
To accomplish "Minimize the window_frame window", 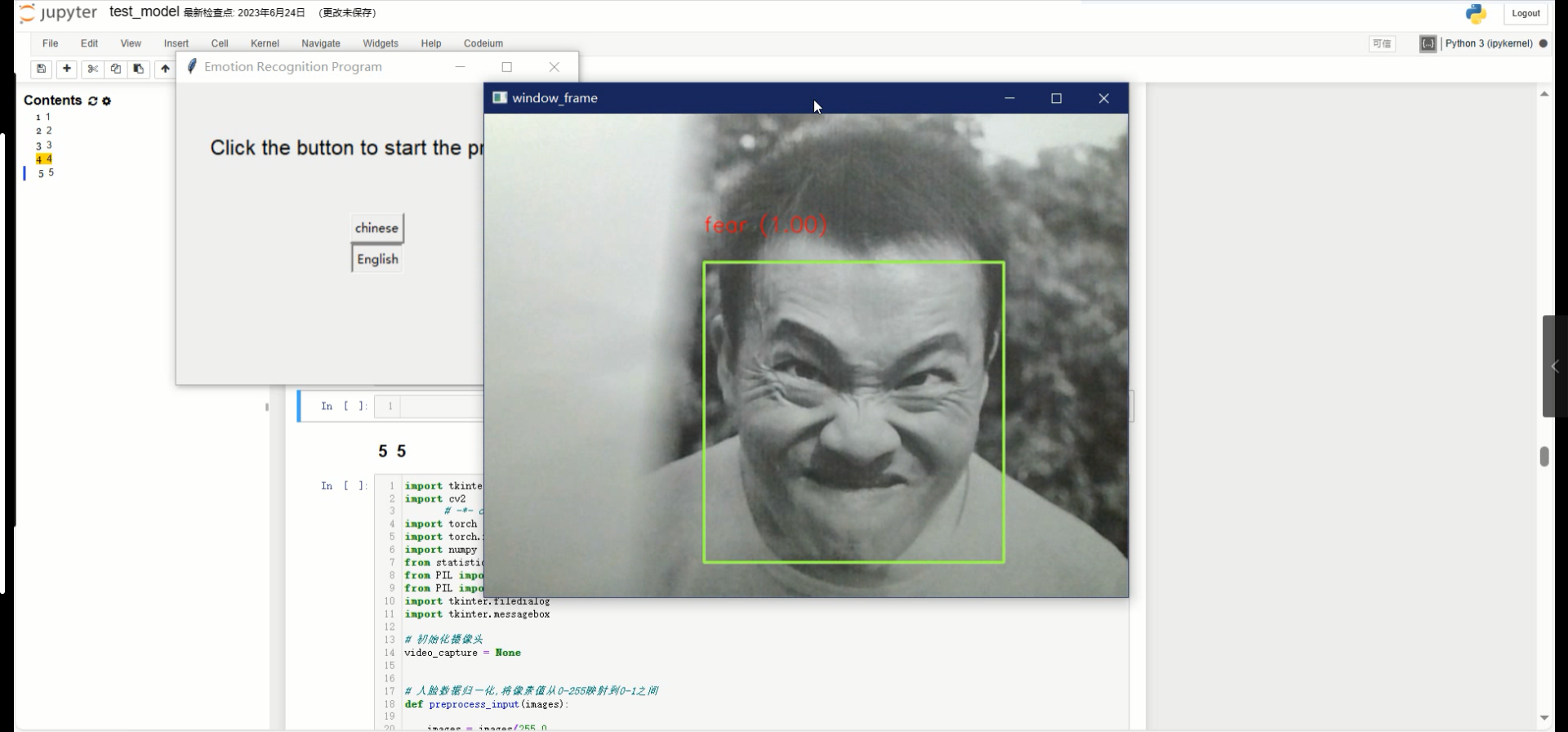I will pyautogui.click(x=1009, y=98).
